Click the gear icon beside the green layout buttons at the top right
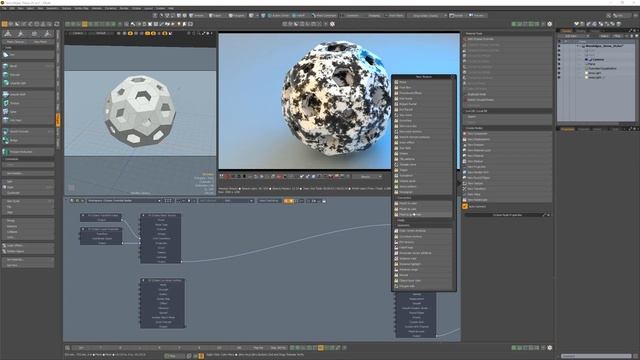Viewport: 640px width, 360px height. (x=549, y=24)
